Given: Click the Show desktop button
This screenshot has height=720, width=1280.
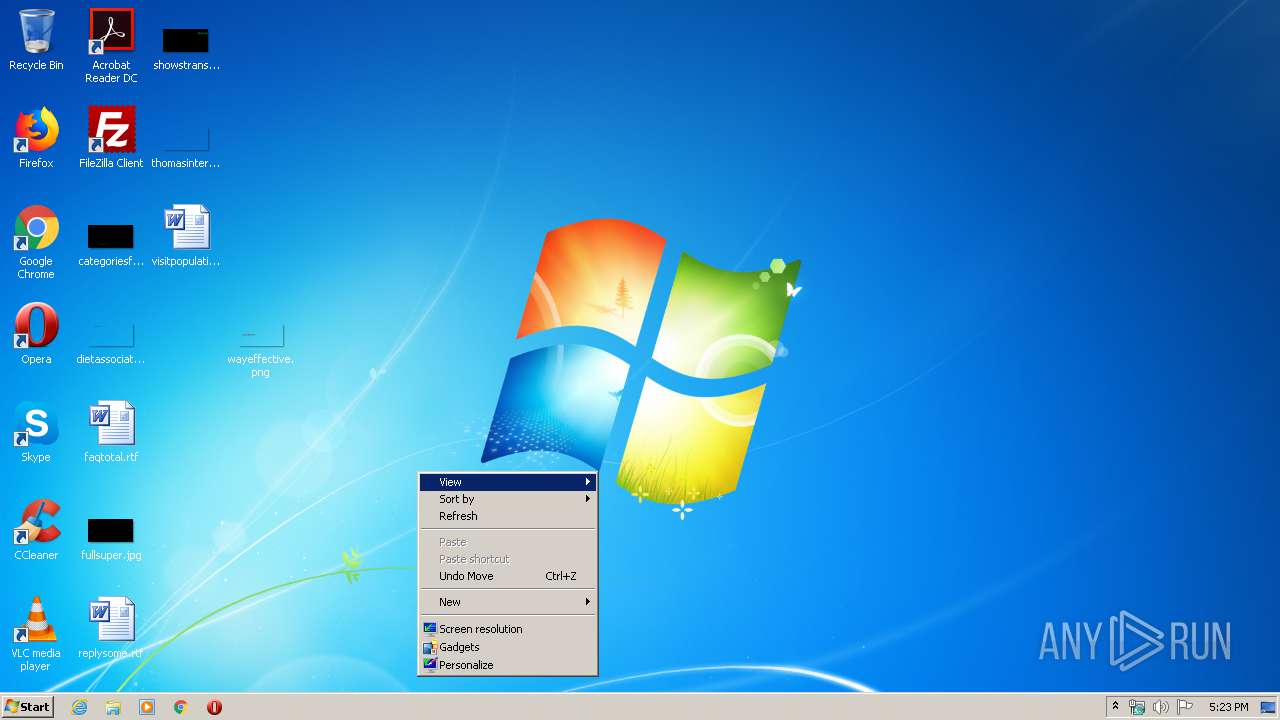Looking at the screenshot, I should 1269,707.
